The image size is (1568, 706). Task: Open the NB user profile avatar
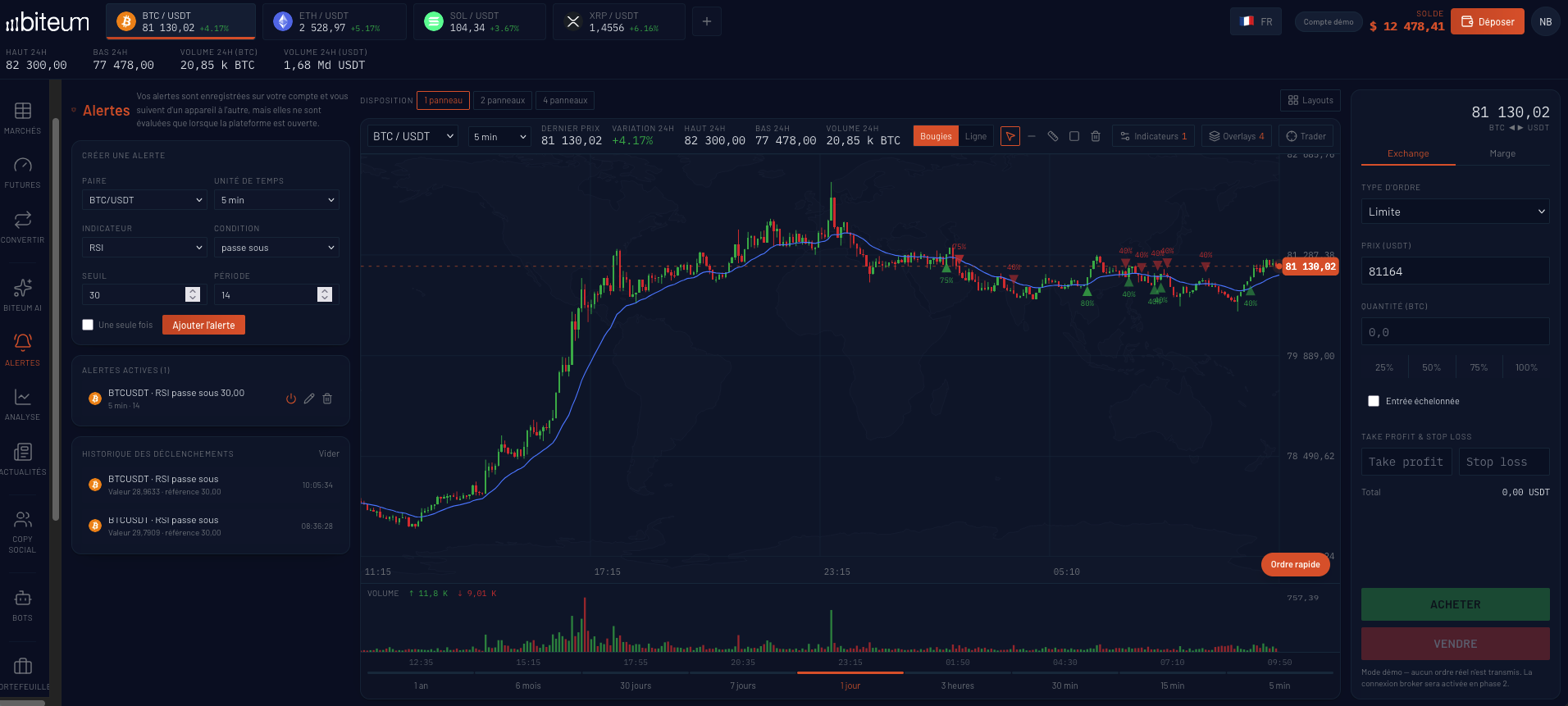click(x=1546, y=22)
